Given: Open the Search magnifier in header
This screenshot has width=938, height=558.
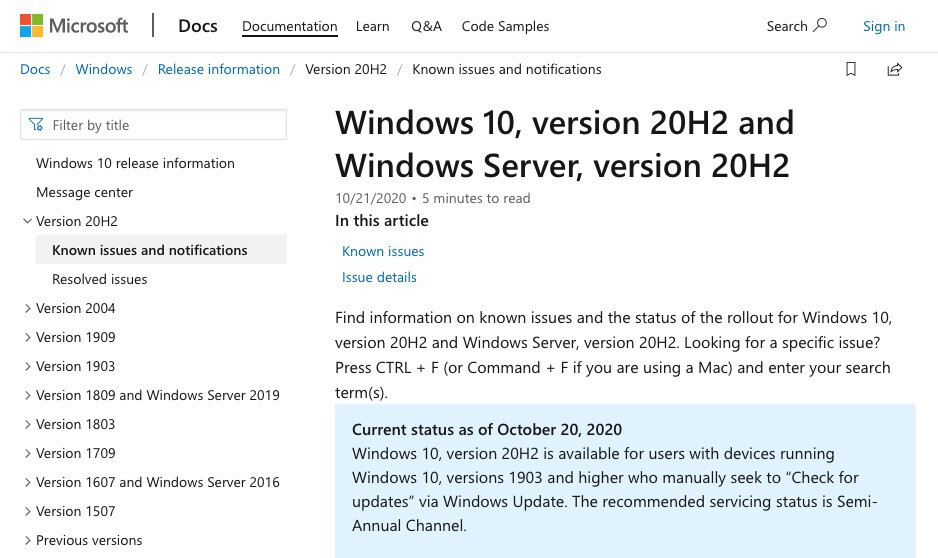Looking at the screenshot, I should tap(820, 25).
